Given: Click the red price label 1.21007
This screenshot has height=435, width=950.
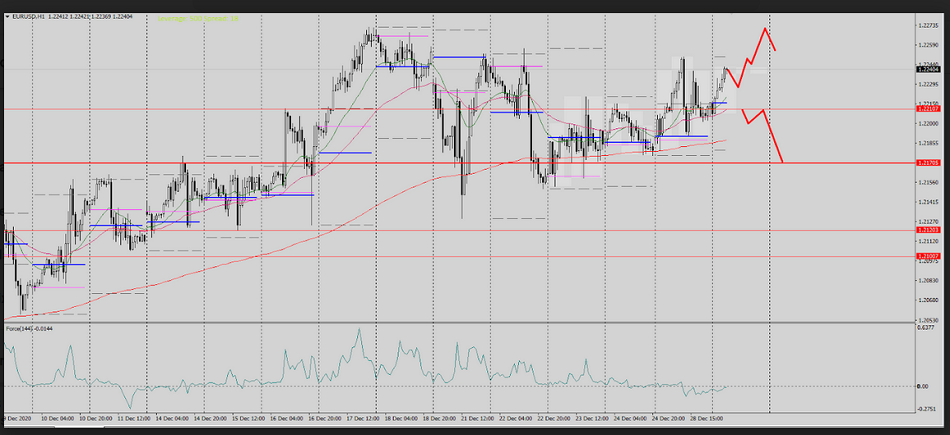Looking at the screenshot, I should click(x=927, y=256).
